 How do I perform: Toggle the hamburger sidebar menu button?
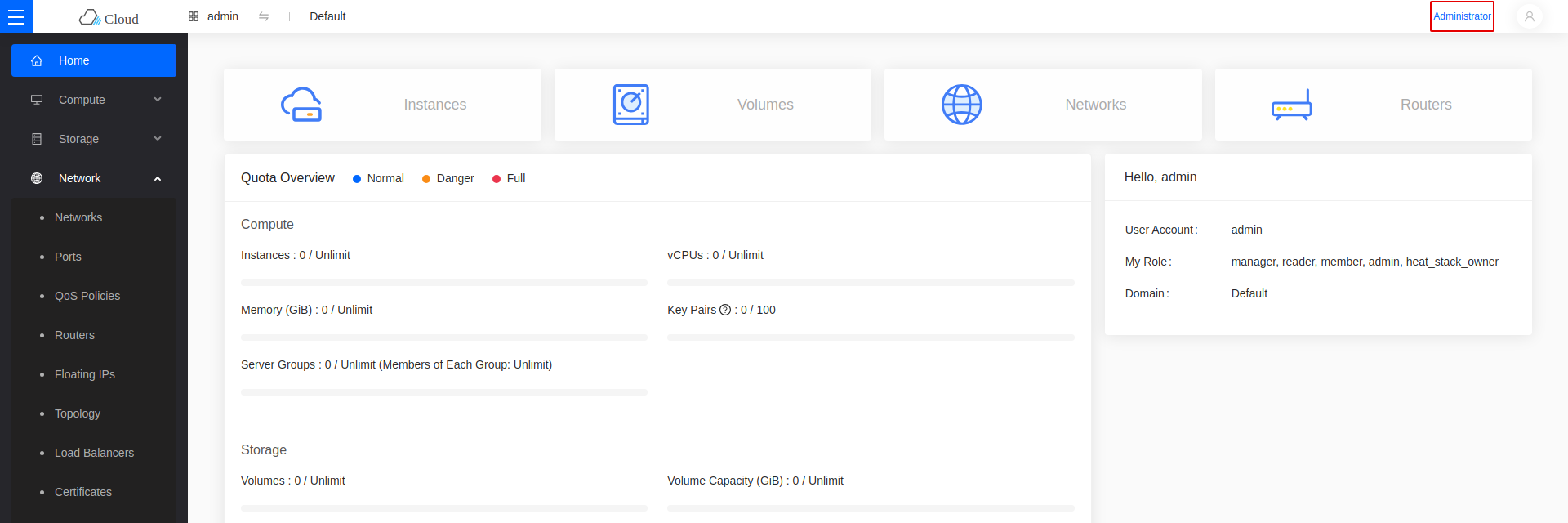16,16
